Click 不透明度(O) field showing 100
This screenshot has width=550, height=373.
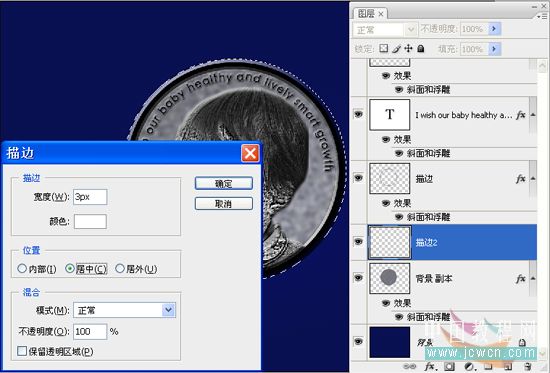(90, 332)
